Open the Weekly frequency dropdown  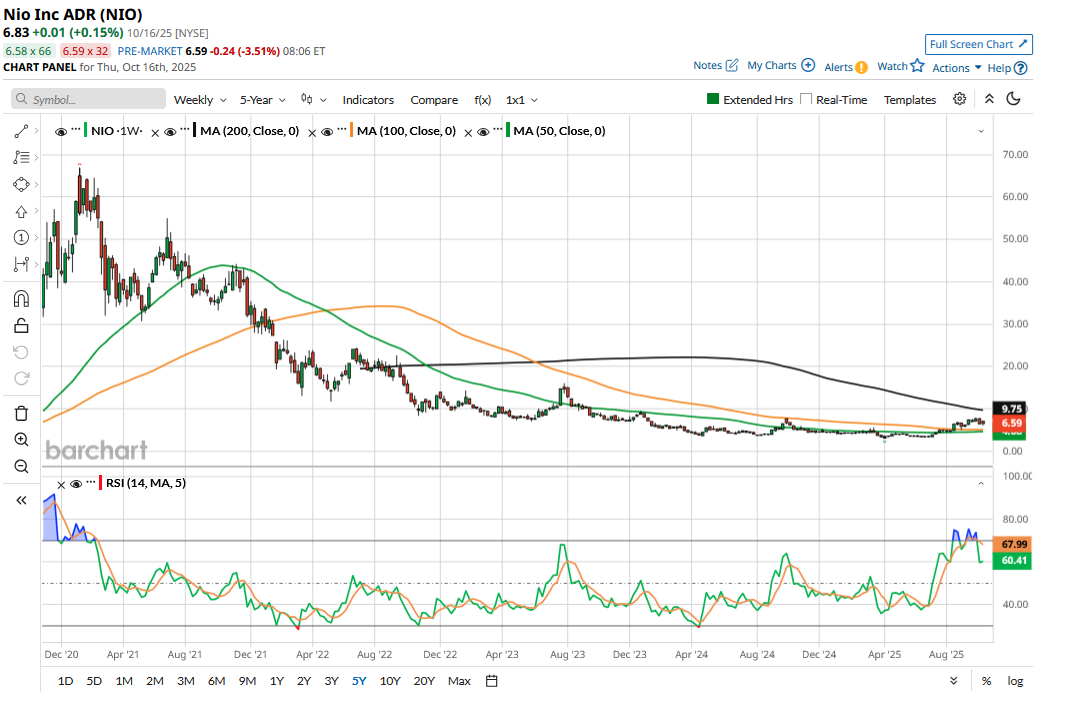point(200,100)
